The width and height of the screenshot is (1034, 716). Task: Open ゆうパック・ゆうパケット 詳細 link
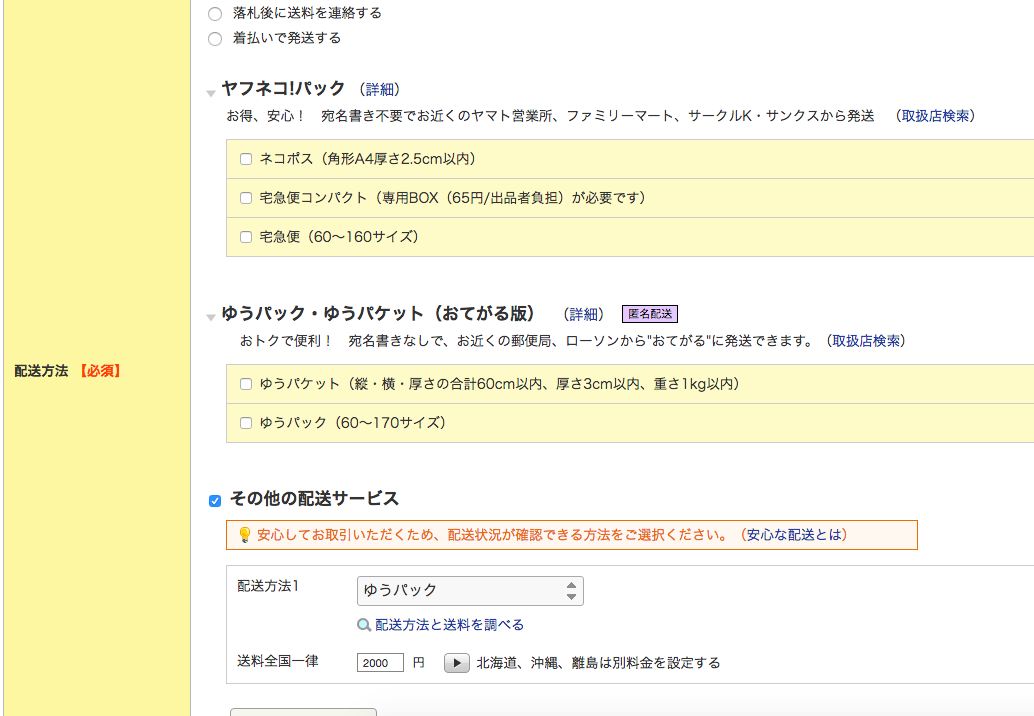pos(584,314)
